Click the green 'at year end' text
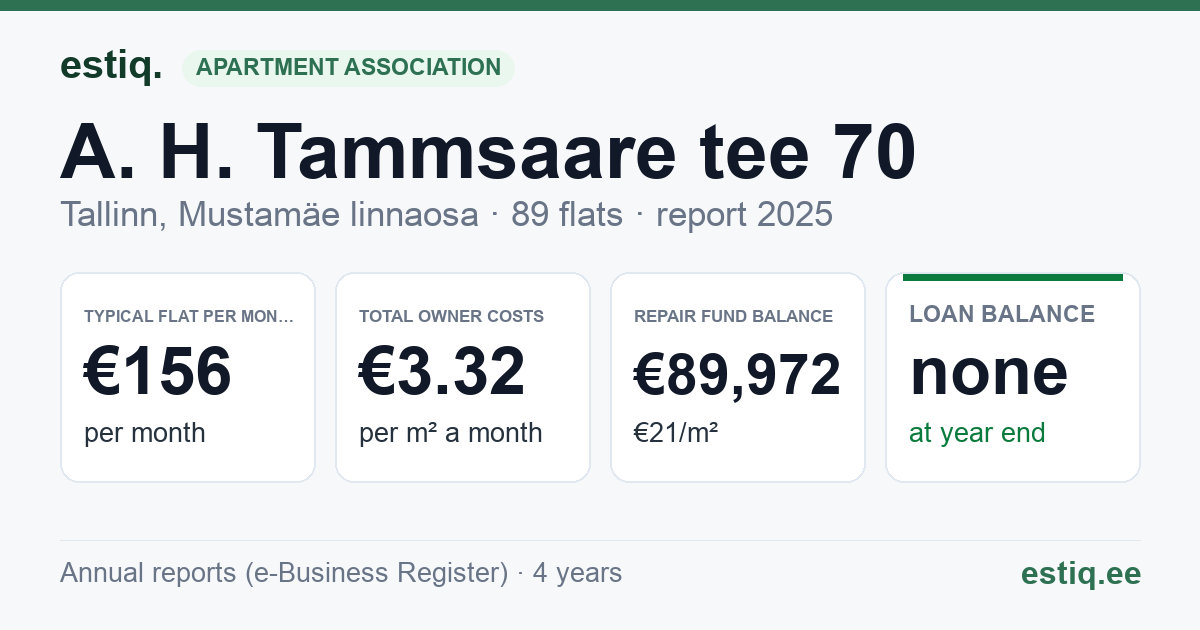The width and height of the screenshot is (1200, 630). click(977, 433)
